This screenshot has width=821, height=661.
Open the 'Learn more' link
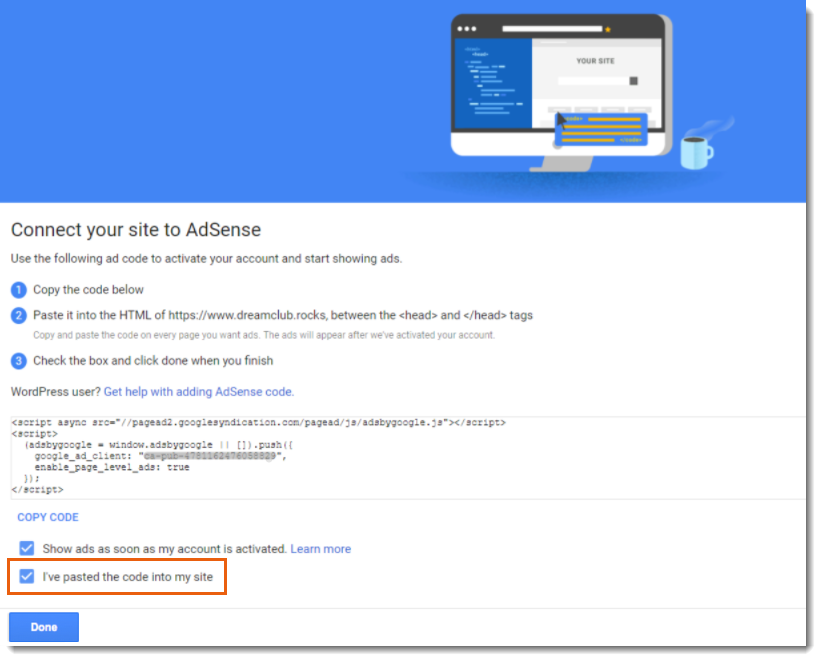320,549
